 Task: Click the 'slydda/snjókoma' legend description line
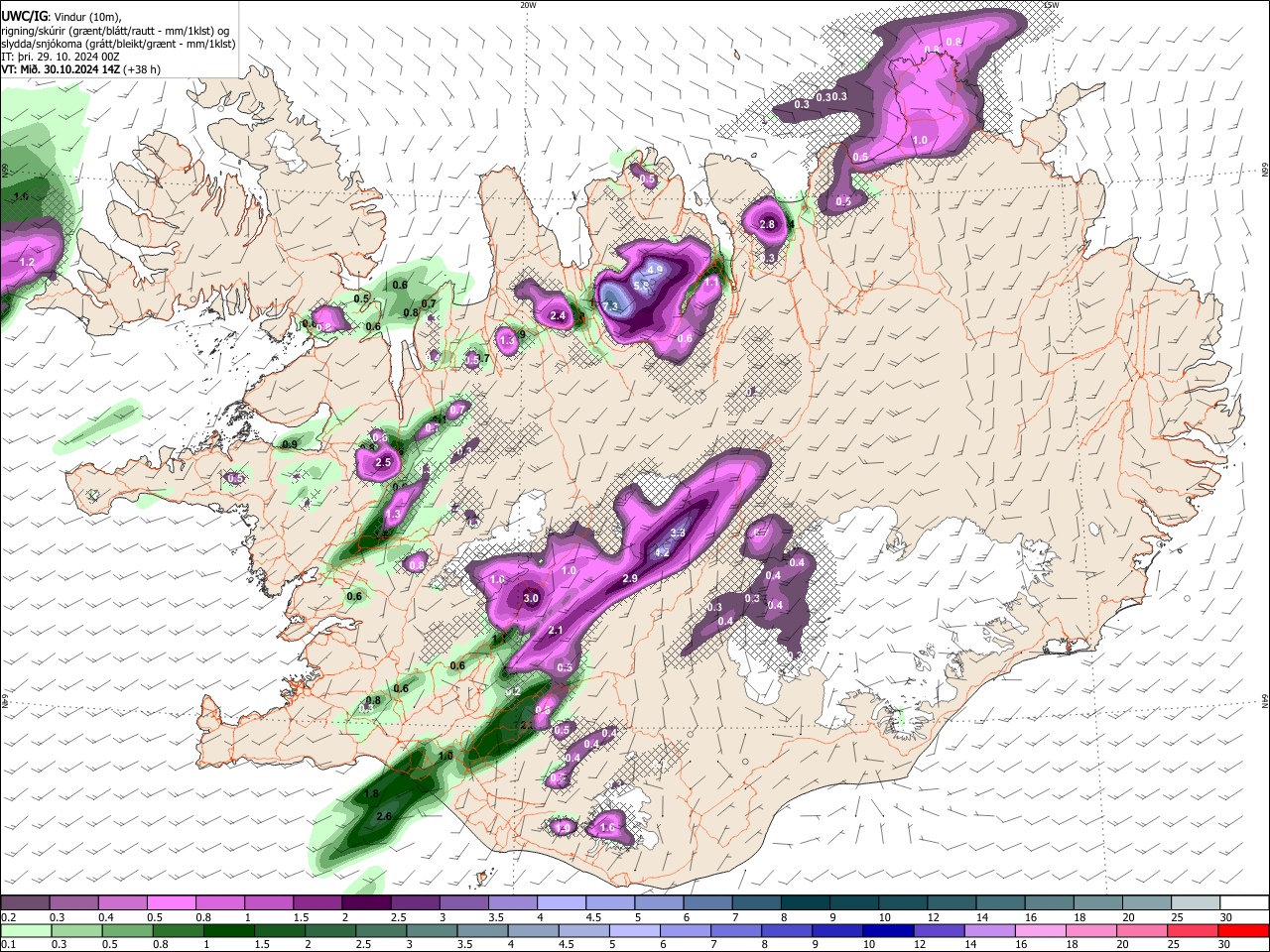(x=119, y=44)
